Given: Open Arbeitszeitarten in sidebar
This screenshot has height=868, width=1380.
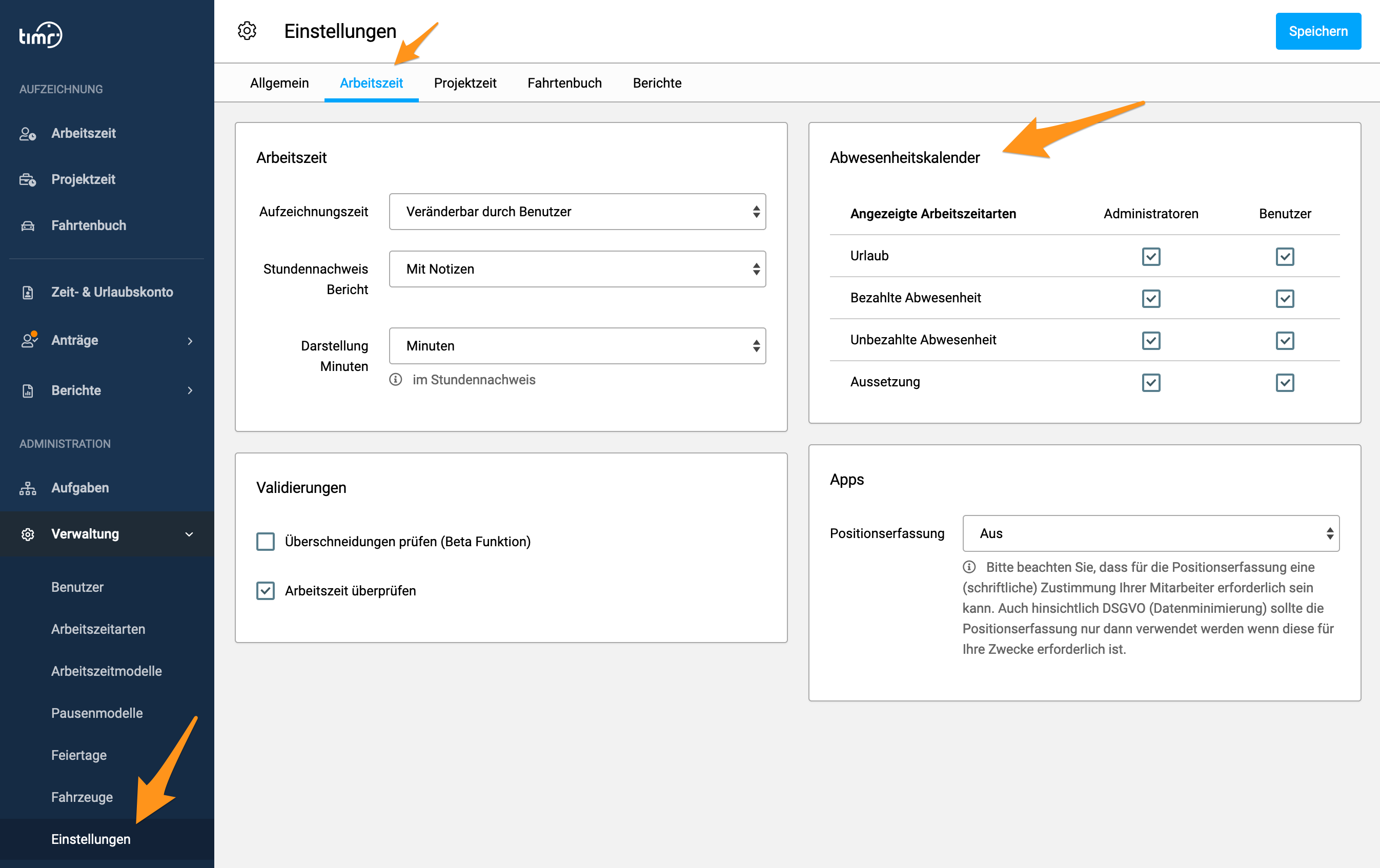Looking at the screenshot, I should 98,629.
